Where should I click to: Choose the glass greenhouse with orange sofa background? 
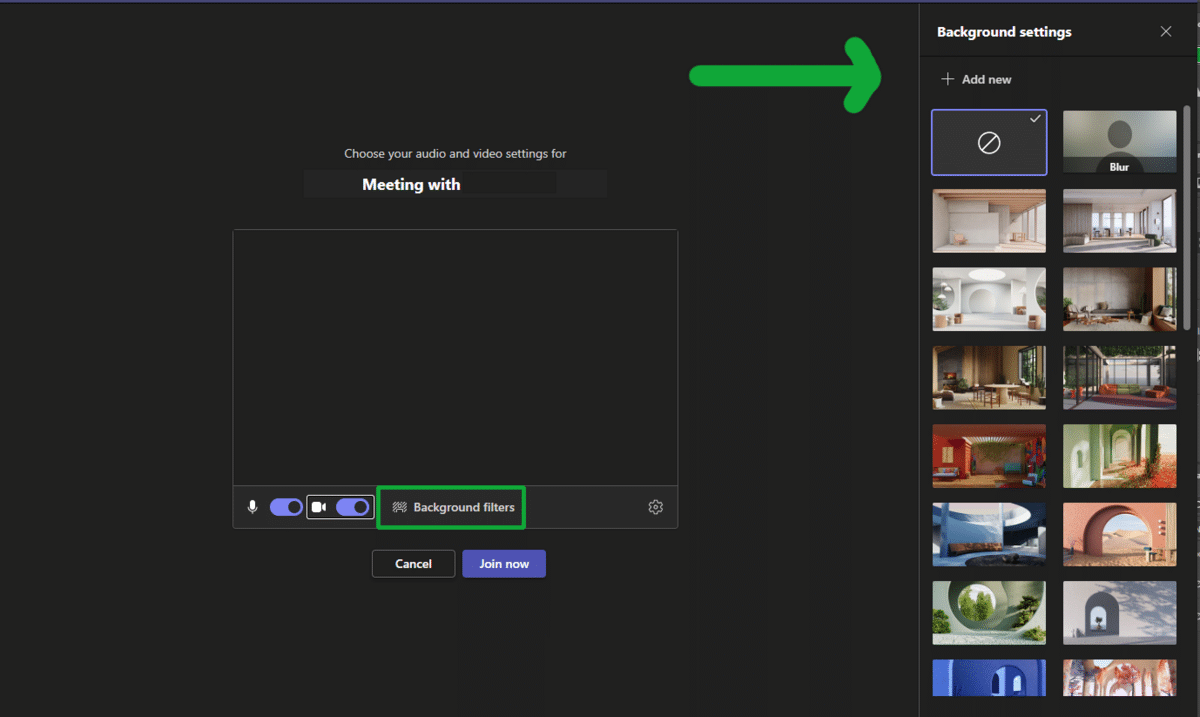1120,377
